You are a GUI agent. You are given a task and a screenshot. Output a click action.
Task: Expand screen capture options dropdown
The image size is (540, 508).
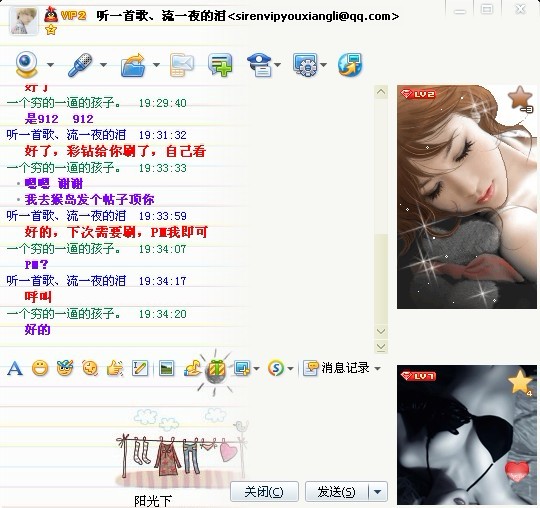[x=256, y=369]
